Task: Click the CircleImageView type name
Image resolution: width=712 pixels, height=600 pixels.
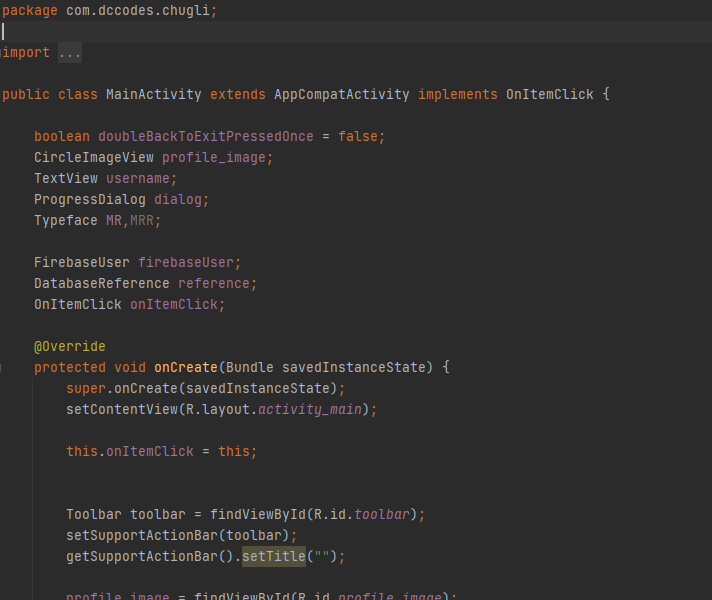Action: (94, 157)
